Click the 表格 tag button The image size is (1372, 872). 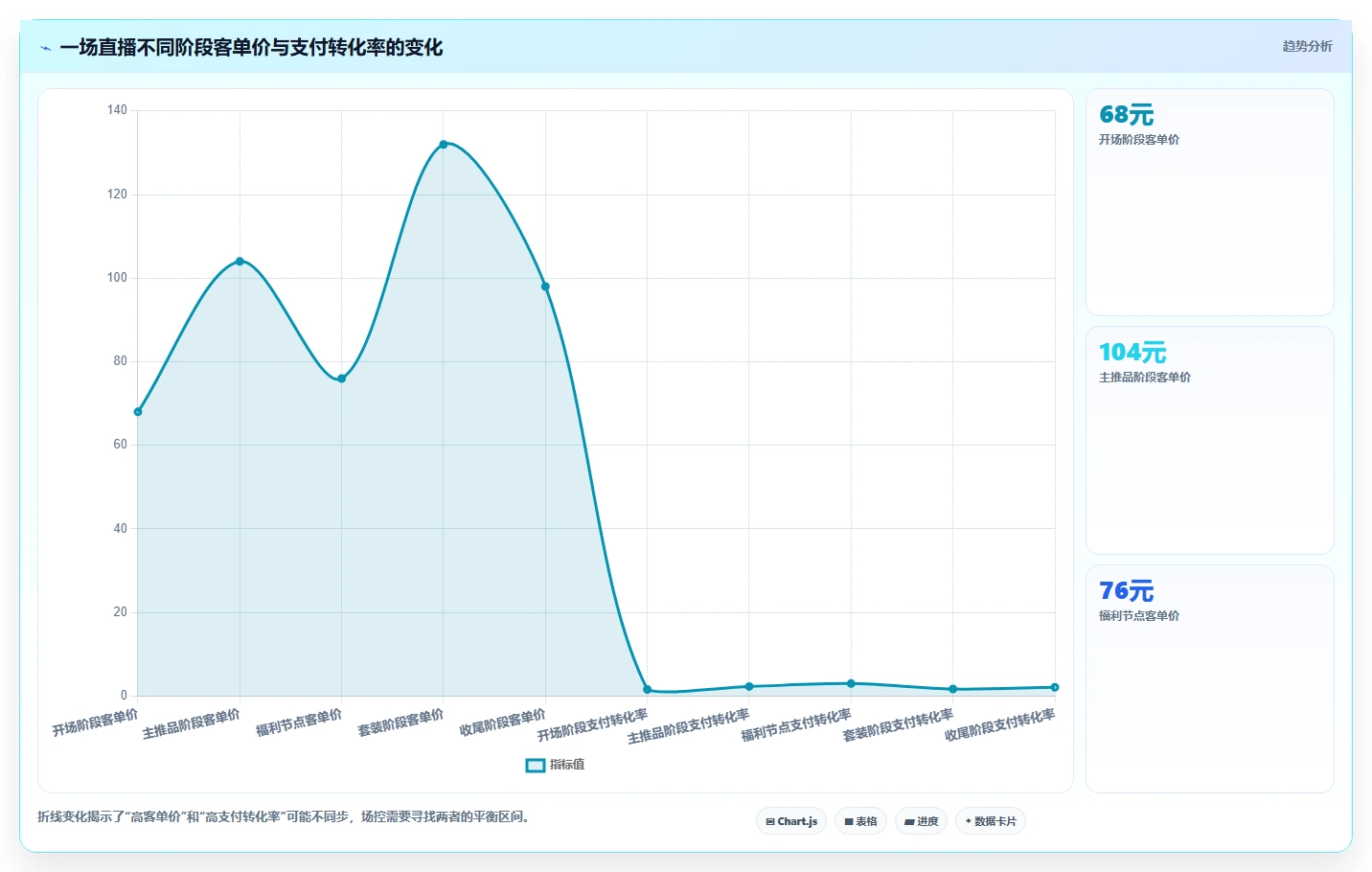coord(860,821)
